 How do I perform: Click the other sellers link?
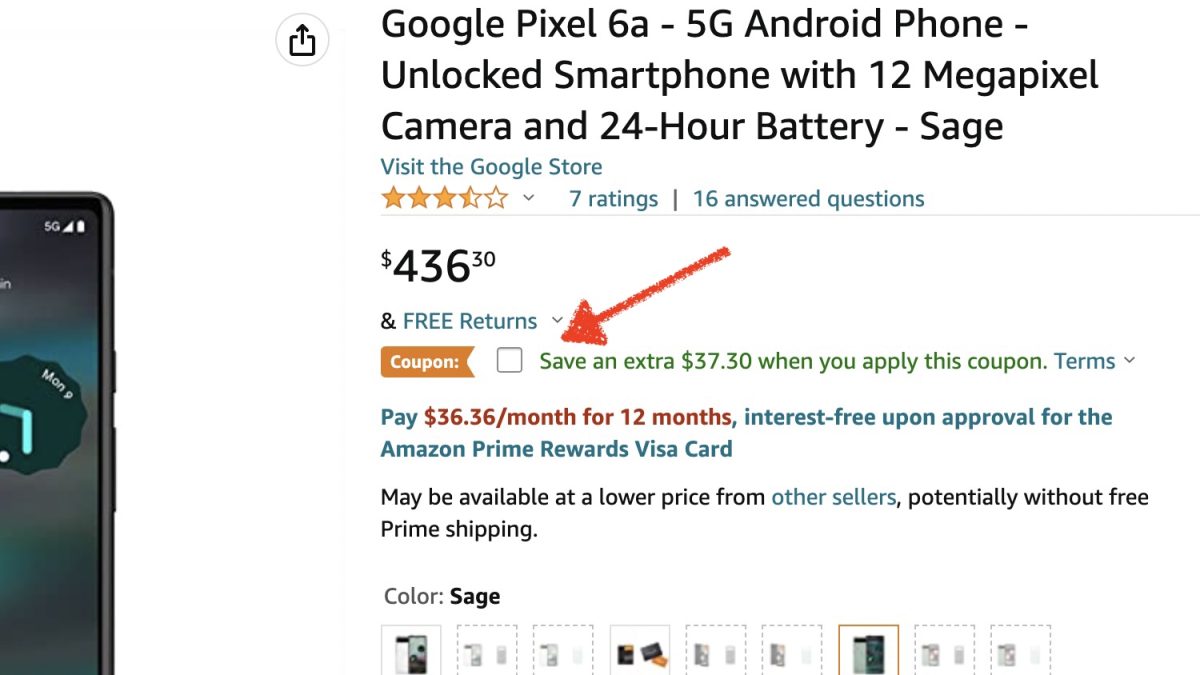click(833, 497)
